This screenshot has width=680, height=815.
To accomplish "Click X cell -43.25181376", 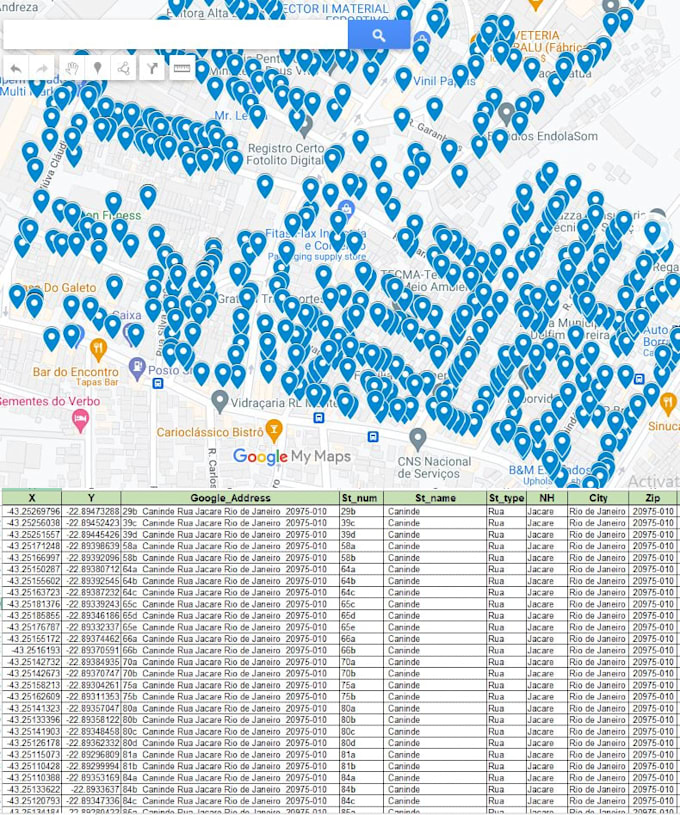I will (32, 604).
